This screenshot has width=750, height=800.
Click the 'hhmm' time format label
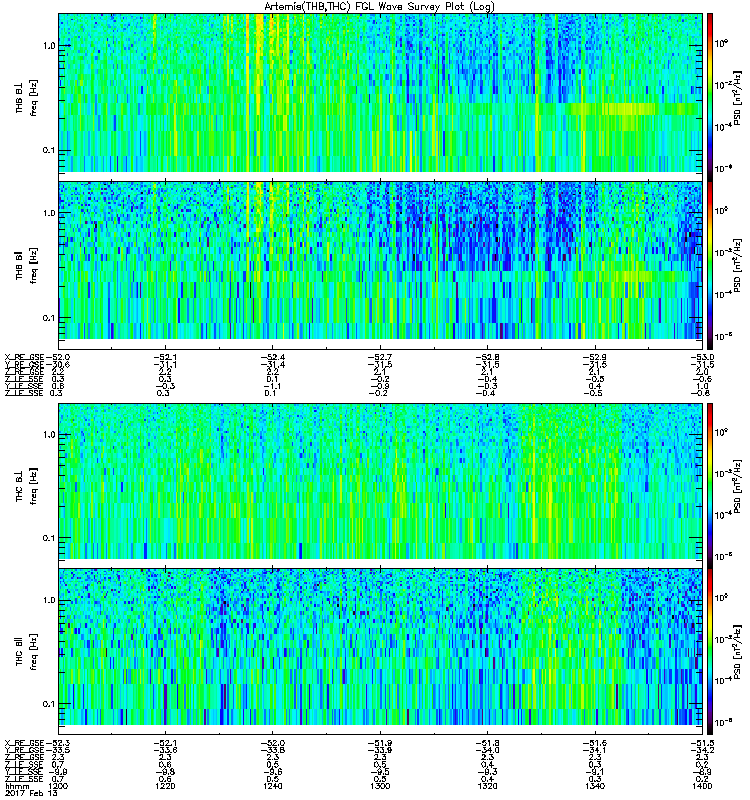click(x=16, y=786)
